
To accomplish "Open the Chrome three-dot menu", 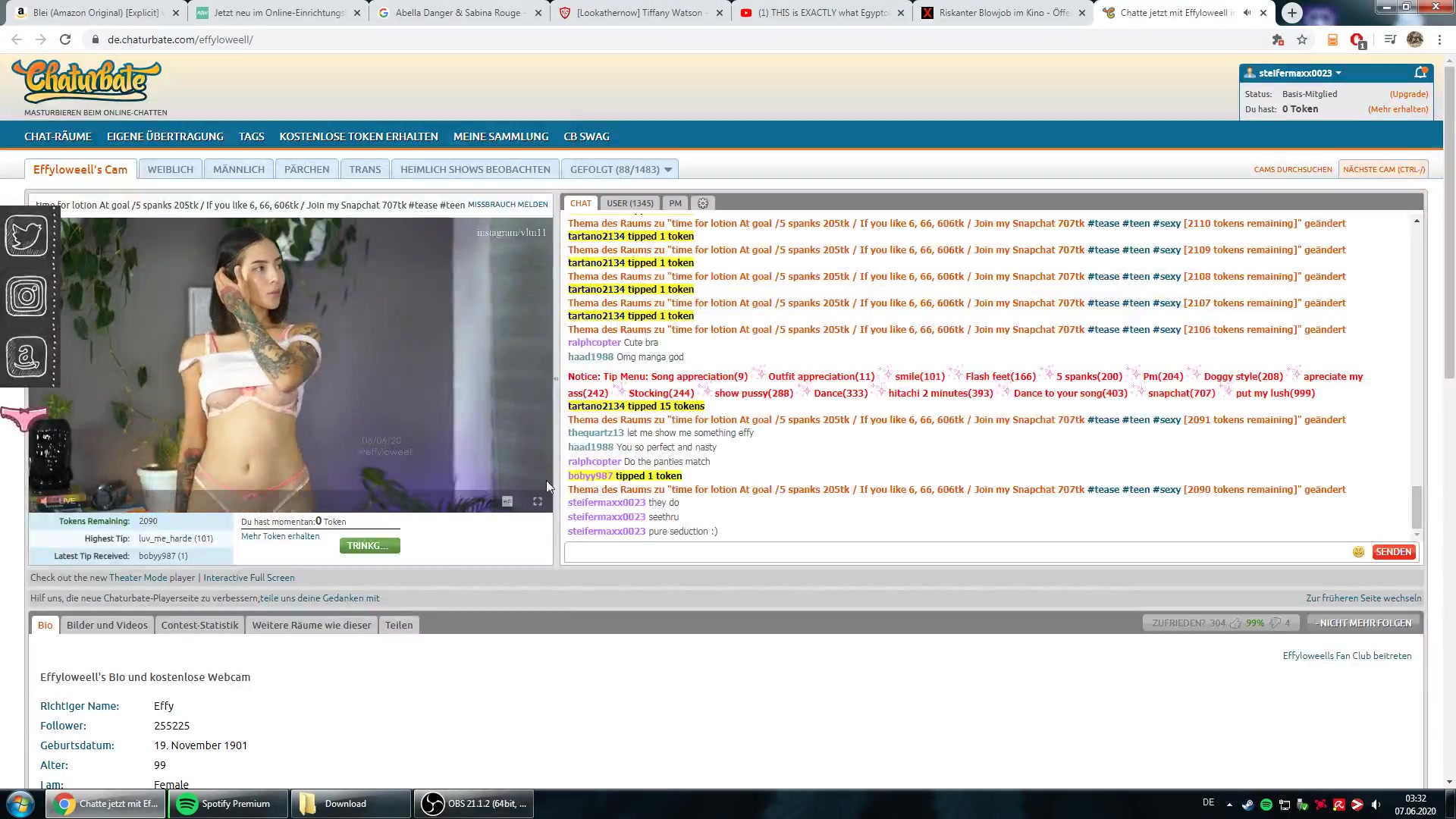I will point(1439,39).
